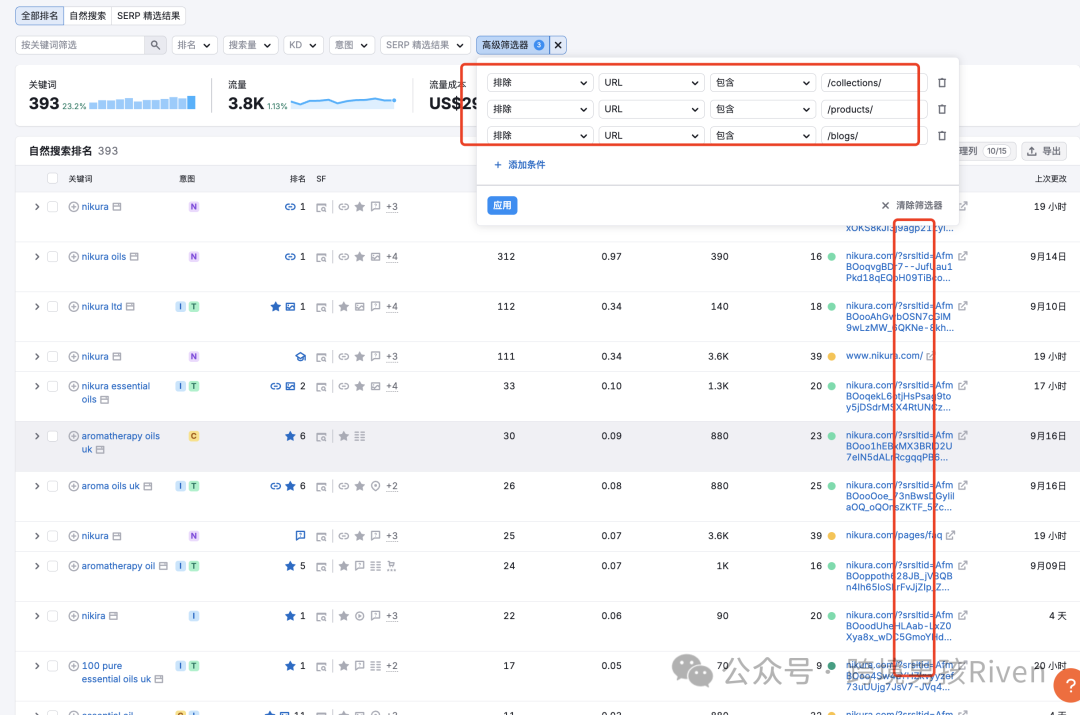Screen dimensions: 1080x715
Task: Open SERP snapshot icon for 'nikira'
Action: [321, 616]
